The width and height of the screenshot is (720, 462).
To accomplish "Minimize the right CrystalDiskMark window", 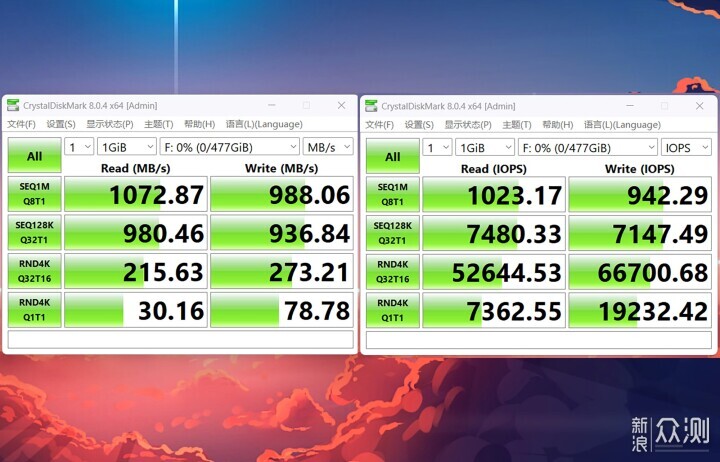I will pos(630,106).
